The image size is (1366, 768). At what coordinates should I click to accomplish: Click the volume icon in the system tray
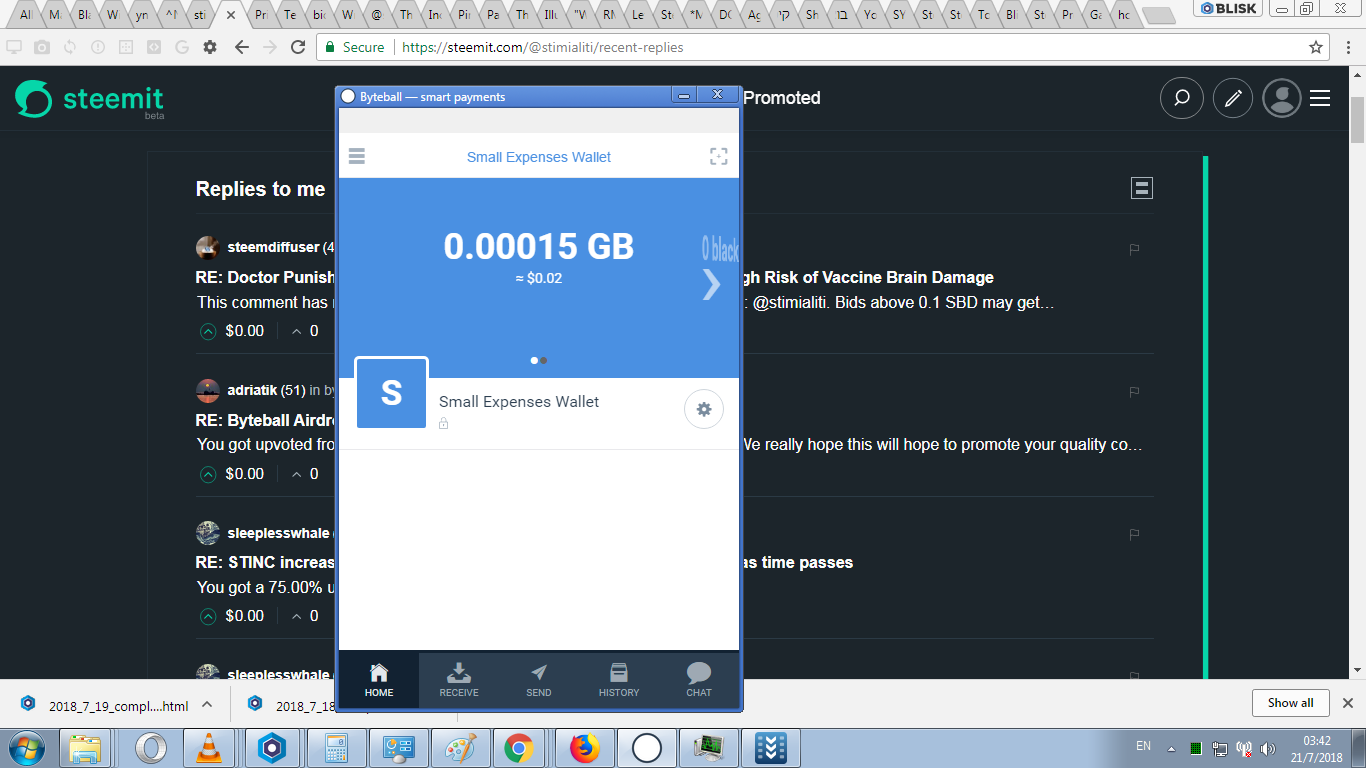[1269, 748]
